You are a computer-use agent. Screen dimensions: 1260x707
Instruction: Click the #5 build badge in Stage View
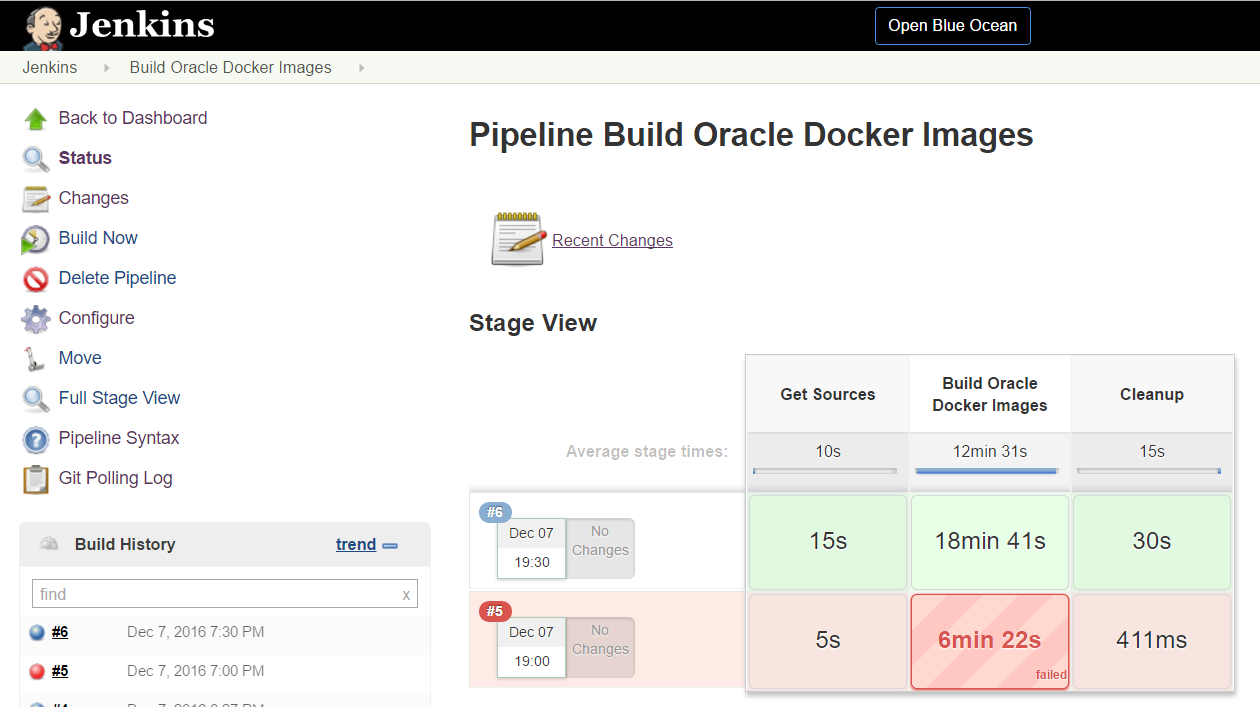pos(495,611)
